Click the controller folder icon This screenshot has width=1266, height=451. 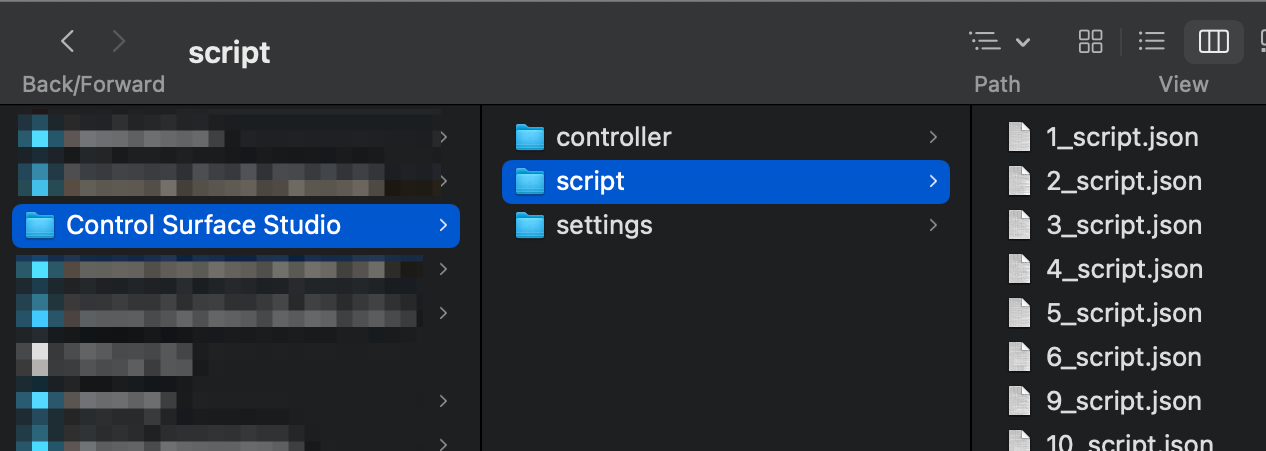click(529, 137)
